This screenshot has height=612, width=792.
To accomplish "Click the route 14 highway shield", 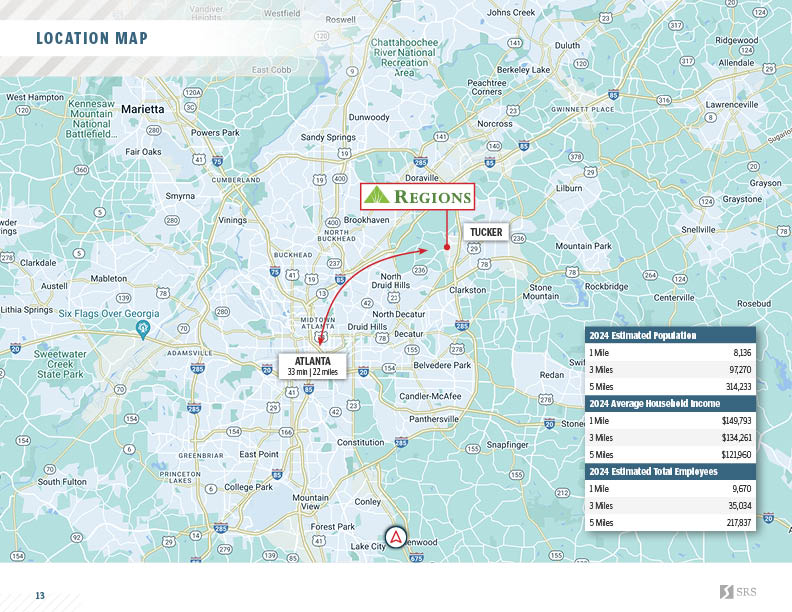I will (195, 535).
